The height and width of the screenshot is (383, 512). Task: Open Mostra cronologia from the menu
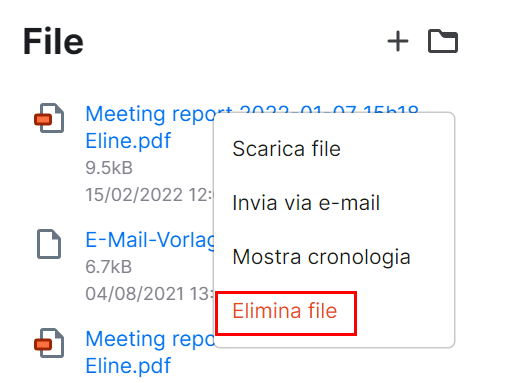coord(321,257)
